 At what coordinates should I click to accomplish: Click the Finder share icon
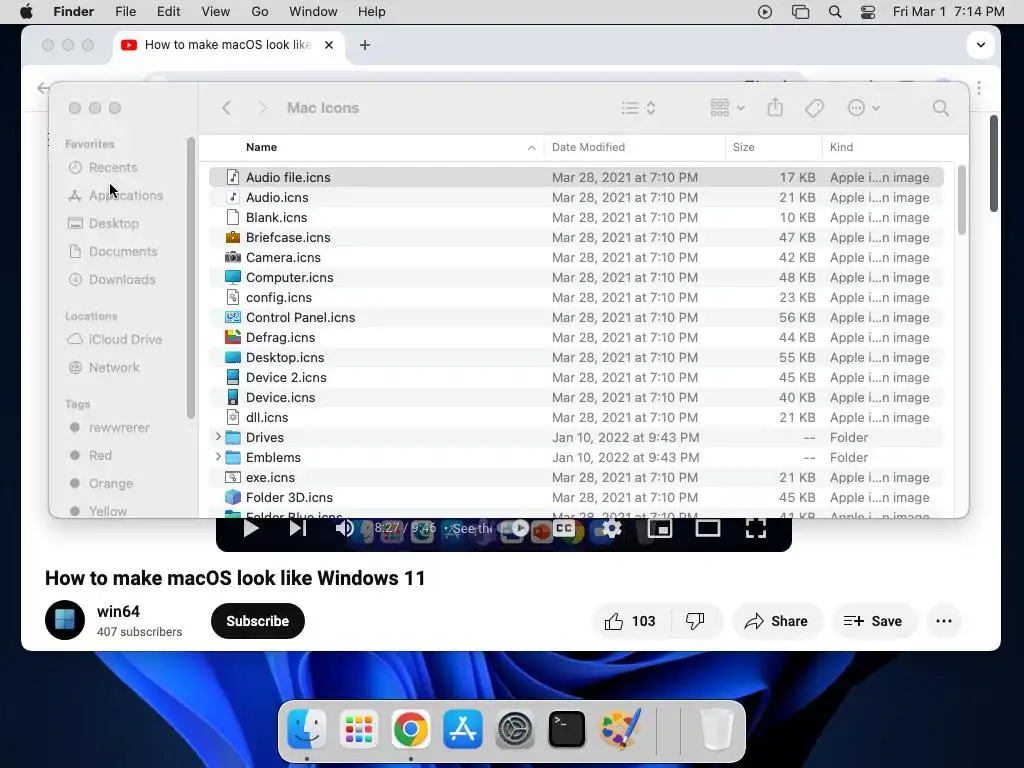point(775,107)
